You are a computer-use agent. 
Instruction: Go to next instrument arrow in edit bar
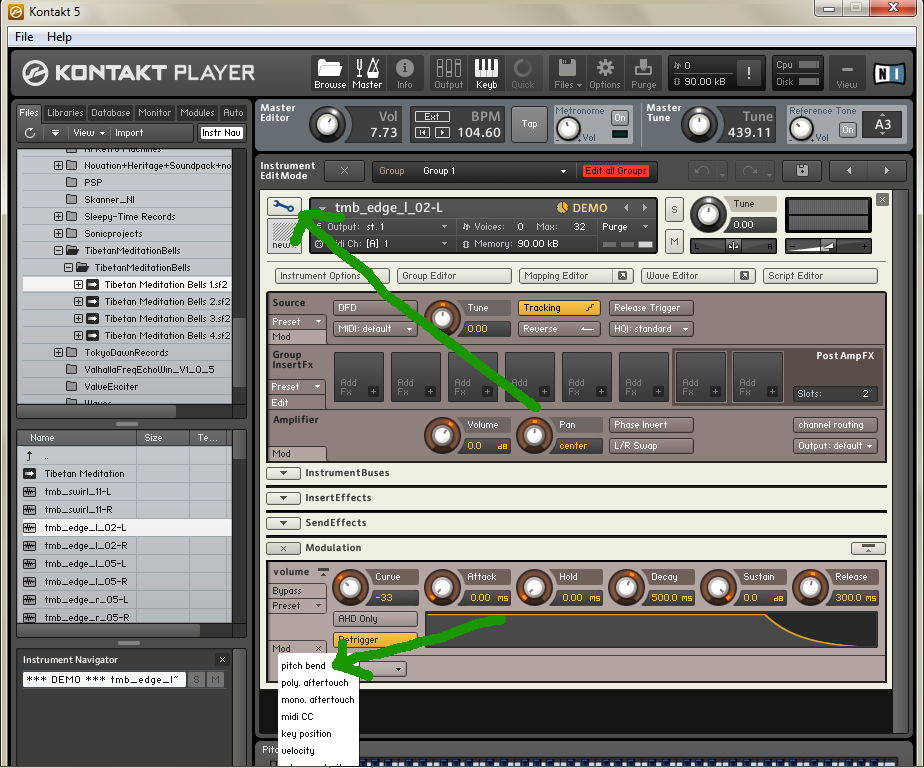(x=886, y=171)
